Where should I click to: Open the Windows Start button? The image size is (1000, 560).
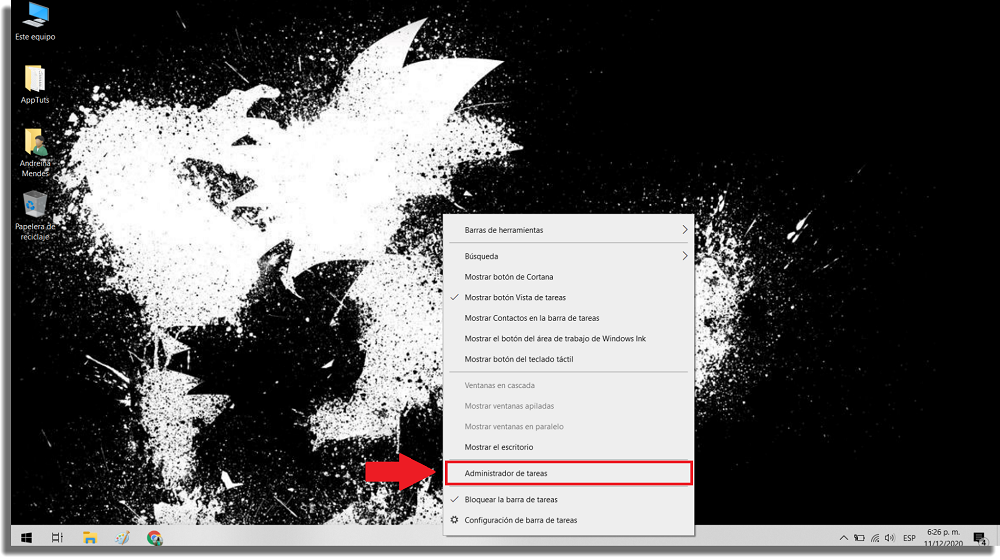(26, 538)
